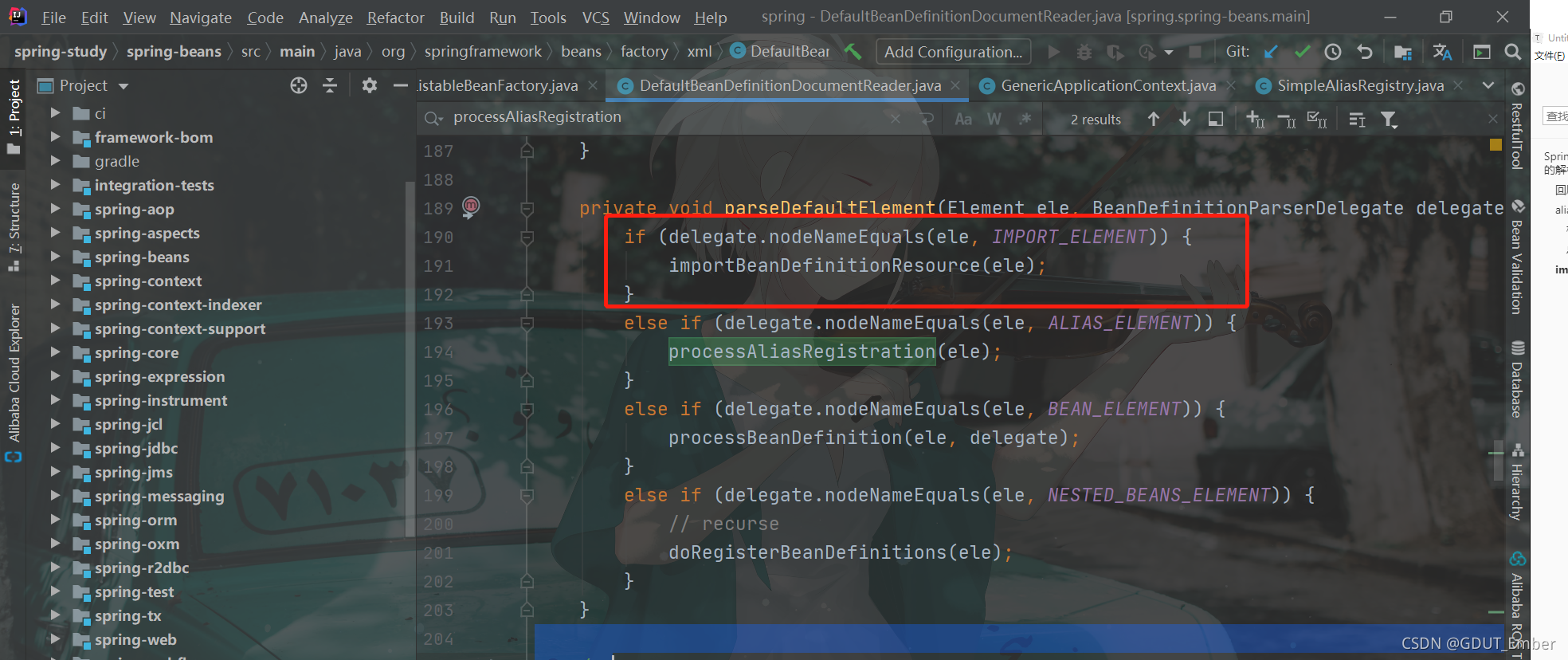This screenshot has height=660, width=1568.
Task: Click the Select all occurrences icon
Action: coord(1317,120)
